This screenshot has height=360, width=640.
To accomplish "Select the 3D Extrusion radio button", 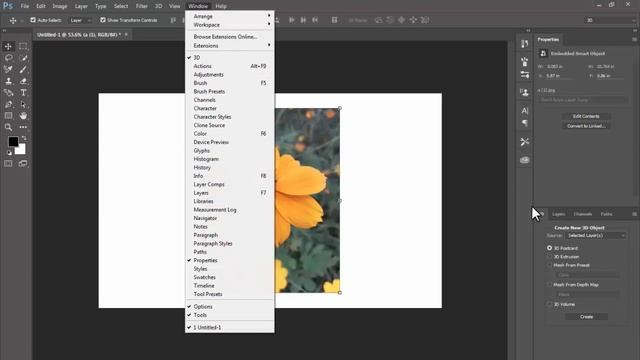I will (549, 256).
